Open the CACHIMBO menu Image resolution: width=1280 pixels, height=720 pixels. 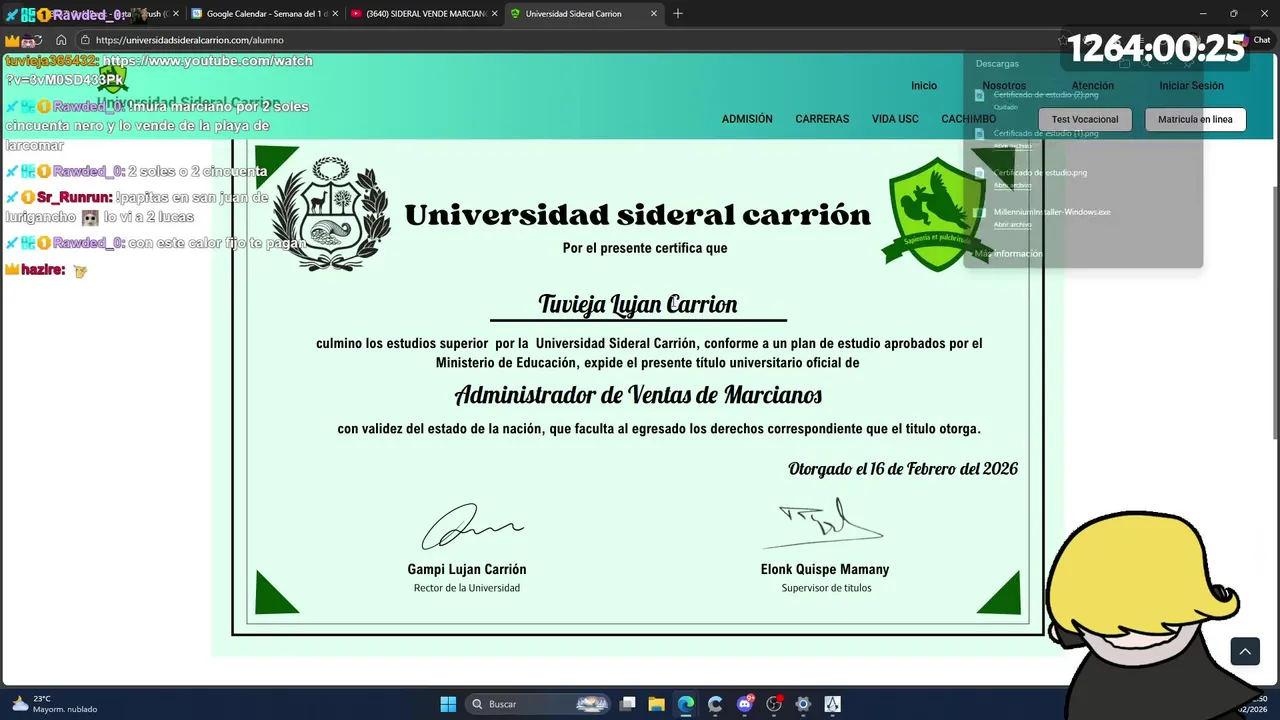click(968, 119)
